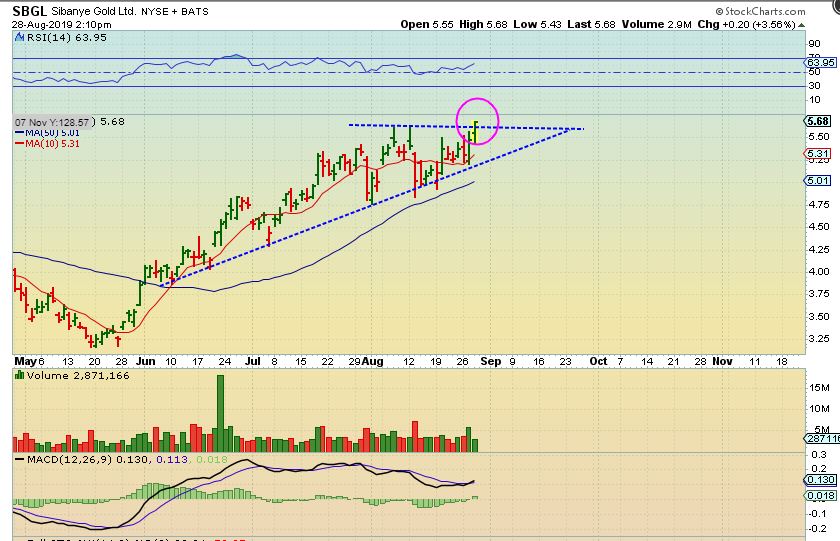Viewport: 840px width, 541px height.
Task: Click the 63.95 RSI value tag
Action: pyautogui.click(x=820, y=63)
